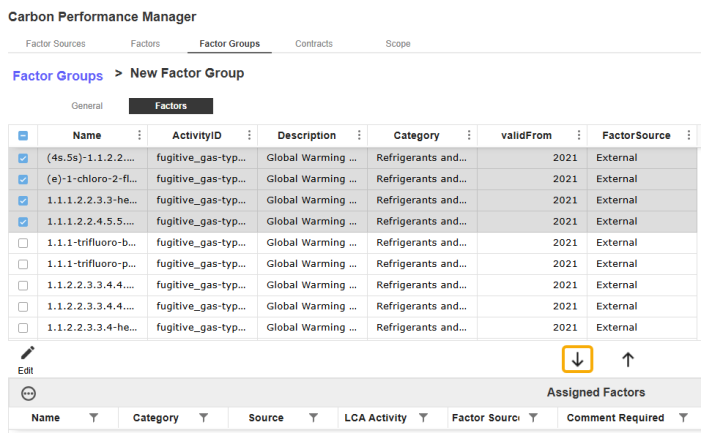Open the ellipsis menu beside Assigned Factors
This screenshot has height=433, width=701.
tap(29, 394)
